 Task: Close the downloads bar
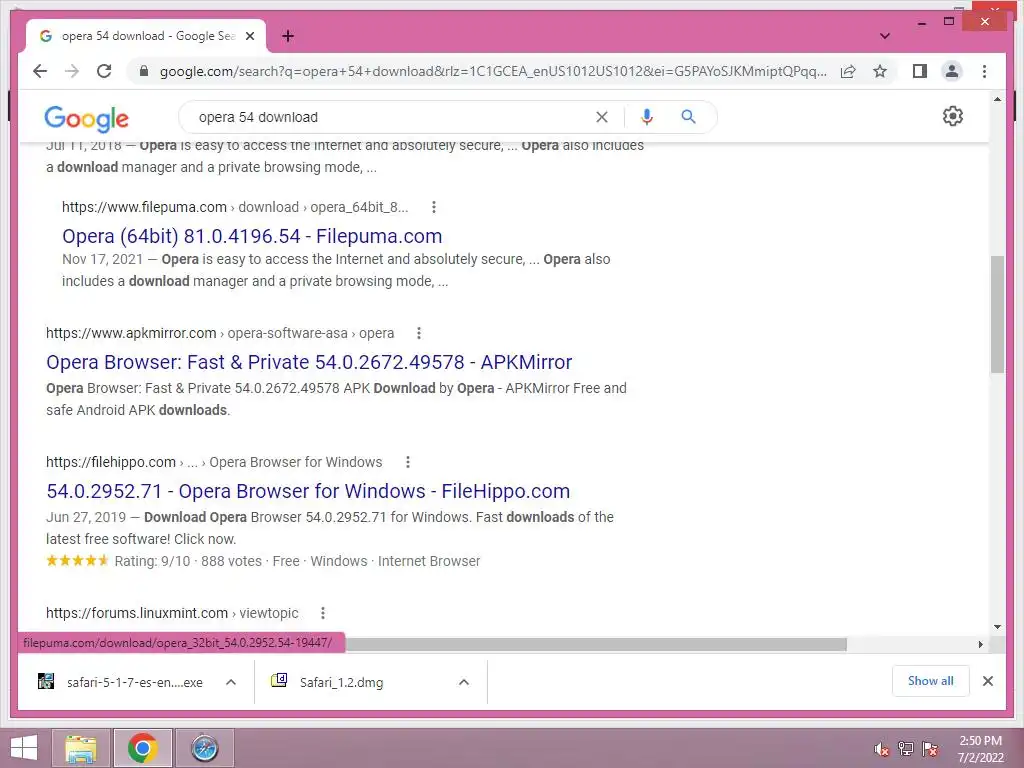pyautogui.click(x=987, y=681)
